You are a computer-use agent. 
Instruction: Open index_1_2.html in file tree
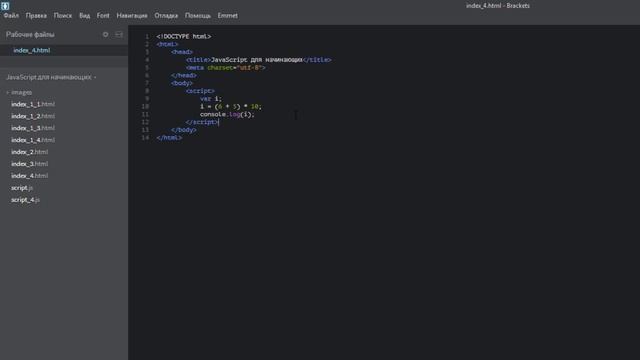point(33,116)
